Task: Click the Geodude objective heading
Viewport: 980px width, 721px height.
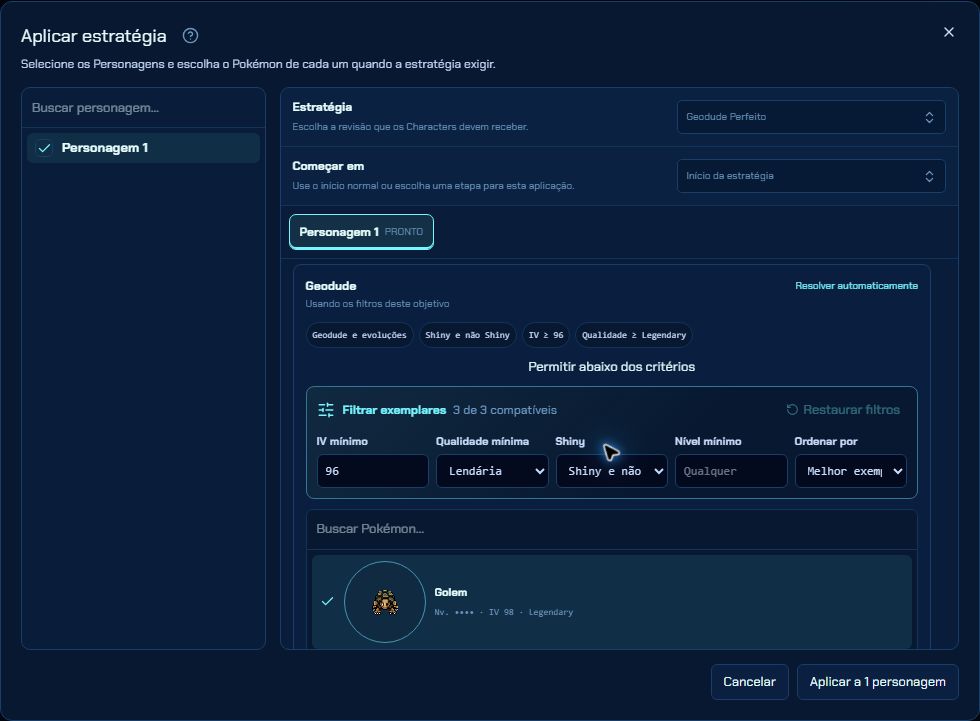Action: (x=331, y=286)
